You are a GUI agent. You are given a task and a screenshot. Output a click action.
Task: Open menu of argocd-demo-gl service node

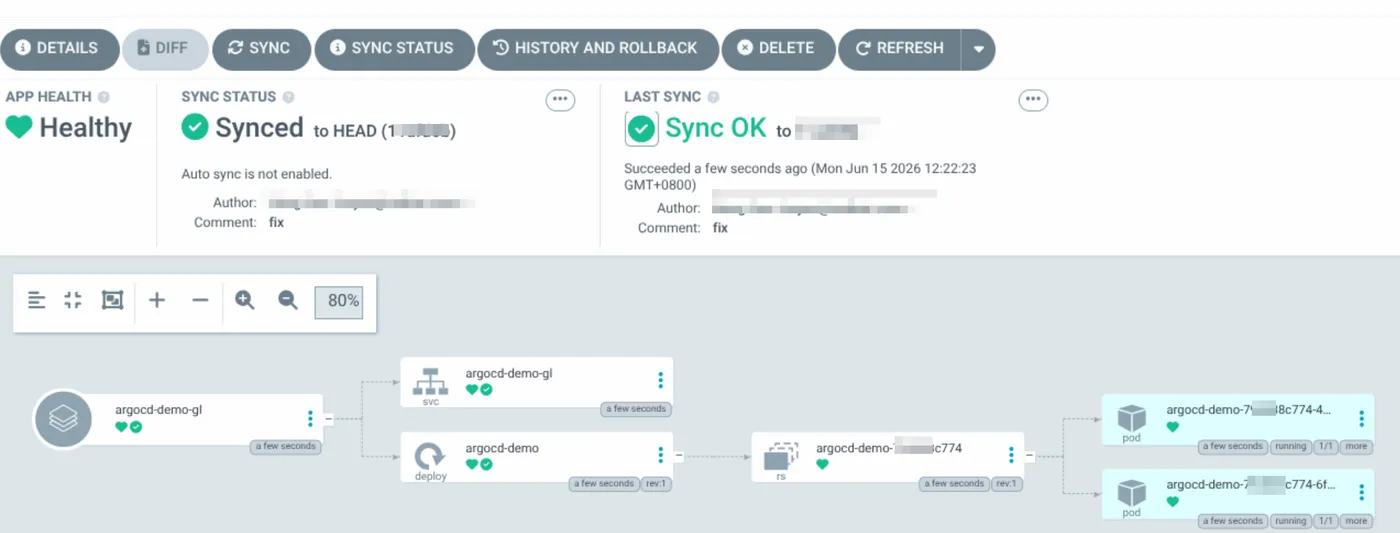tap(660, 380)
